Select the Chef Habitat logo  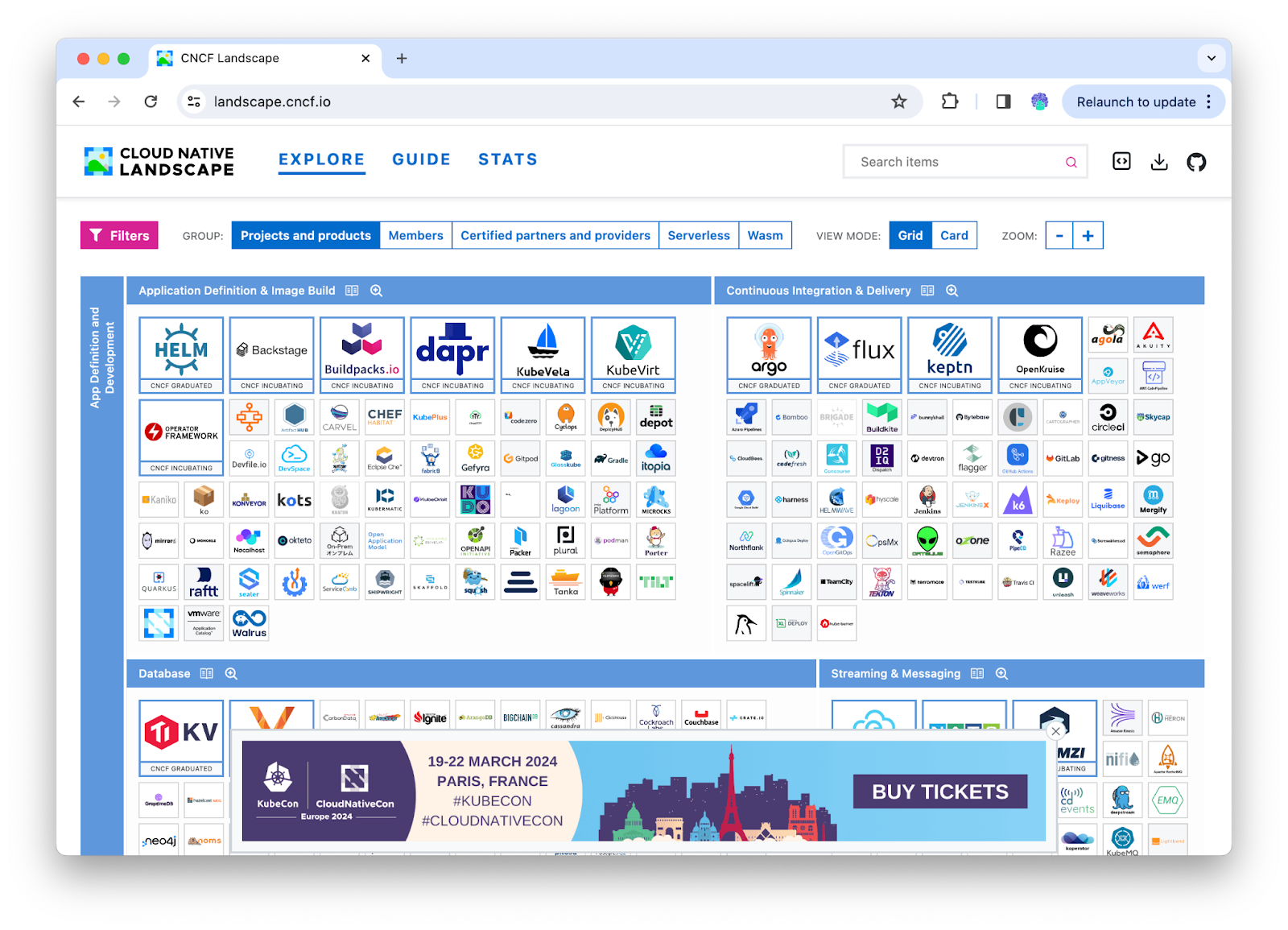click(x=385, y=416)
